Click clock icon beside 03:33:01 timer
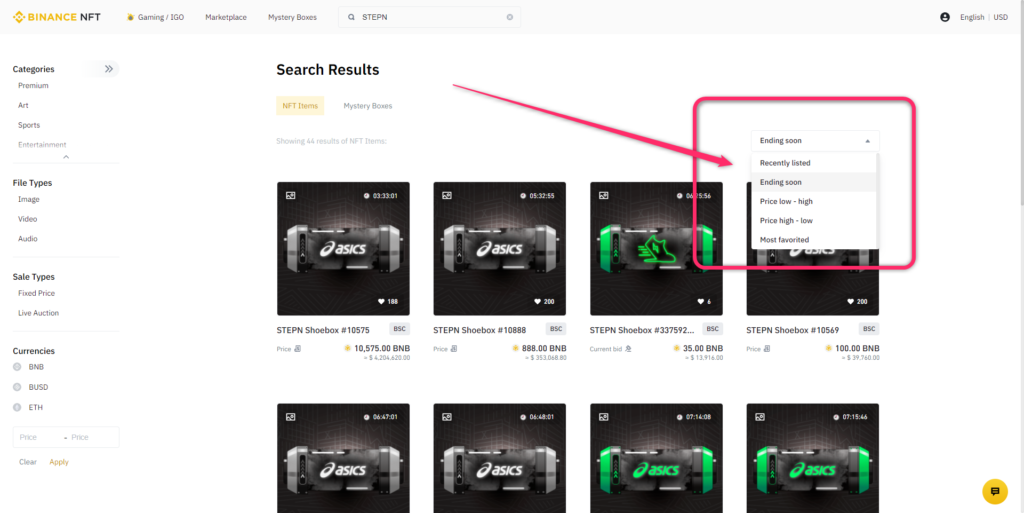The height and width of the screenshot is (513, 1024). pyautogui.click(x=367, y=196)
